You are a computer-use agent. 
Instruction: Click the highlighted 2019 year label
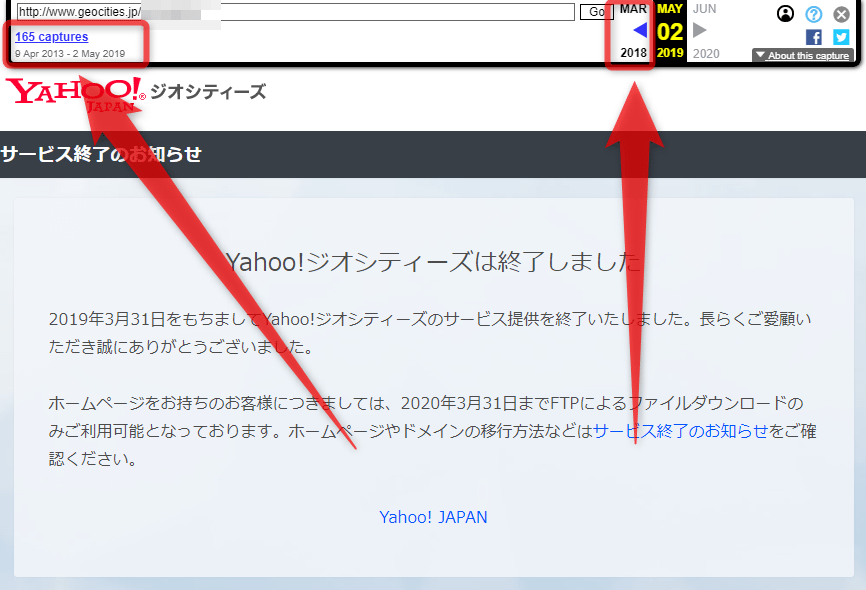[670, 53]
